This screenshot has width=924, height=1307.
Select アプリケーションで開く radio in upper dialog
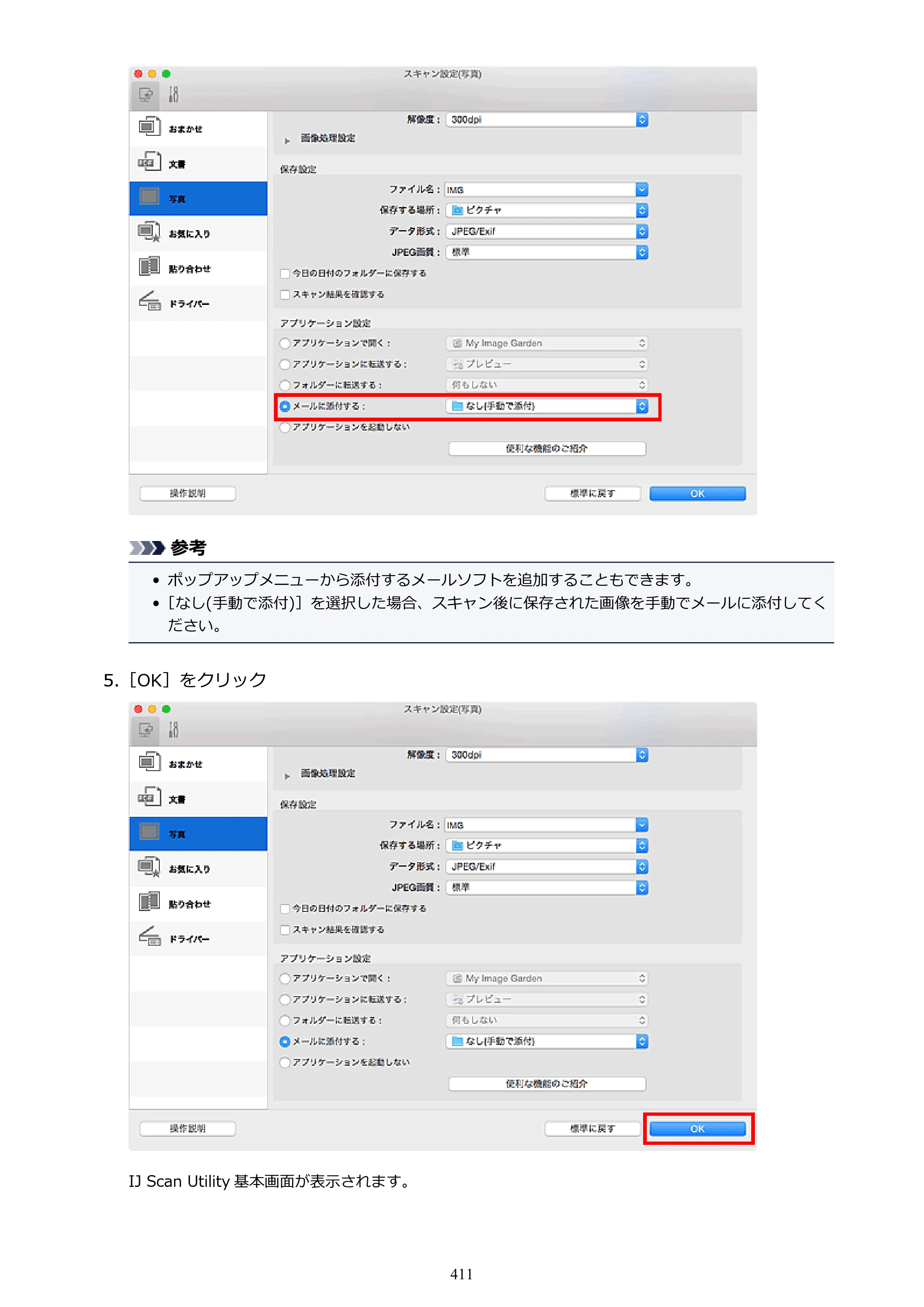click(285, 343)
